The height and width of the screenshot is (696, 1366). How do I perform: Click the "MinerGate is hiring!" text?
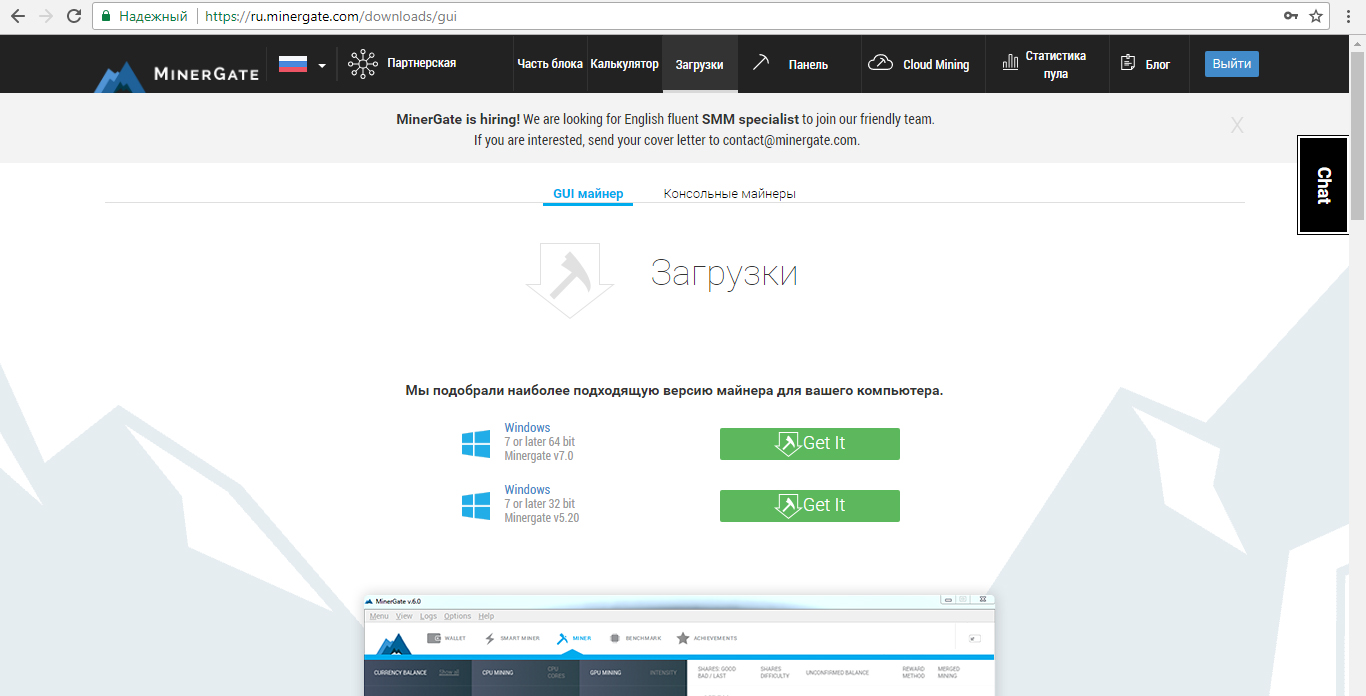tap(458, 119)
